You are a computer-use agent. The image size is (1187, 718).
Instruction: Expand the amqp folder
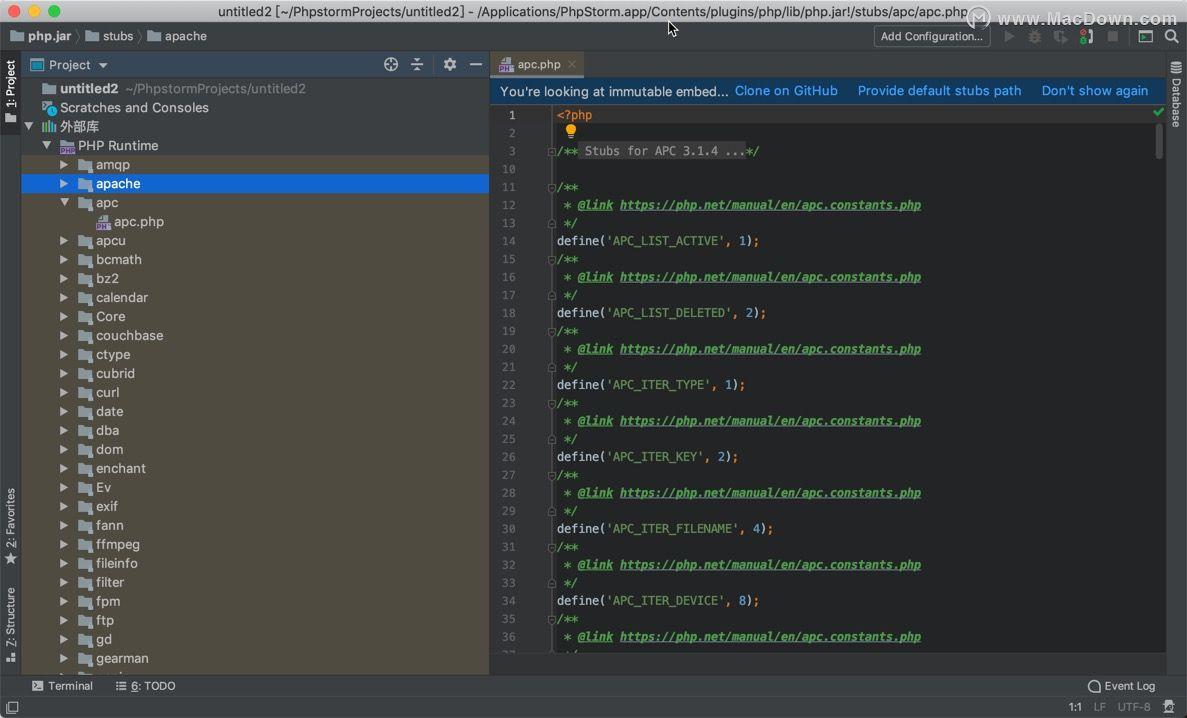(x=64, y=164)
